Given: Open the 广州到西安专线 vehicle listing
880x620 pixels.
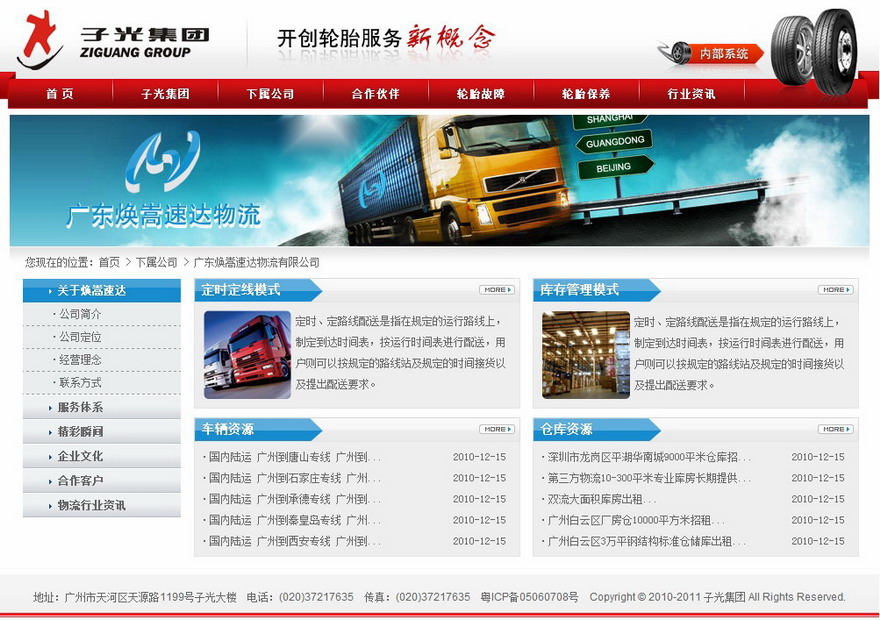Looking at the screenshot, I should point(295,541).
